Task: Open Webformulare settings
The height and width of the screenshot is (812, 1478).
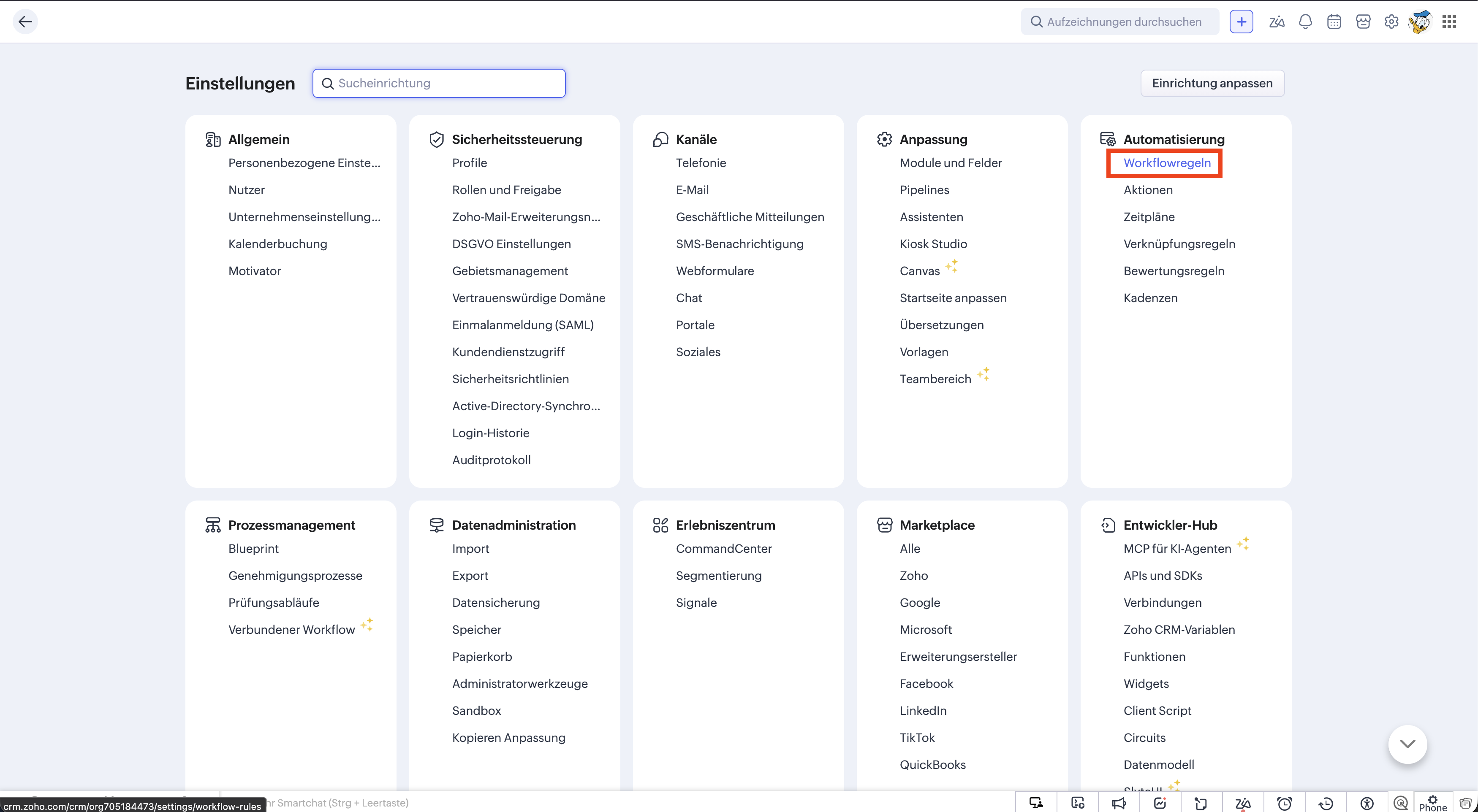Action: tap(715, 271)
